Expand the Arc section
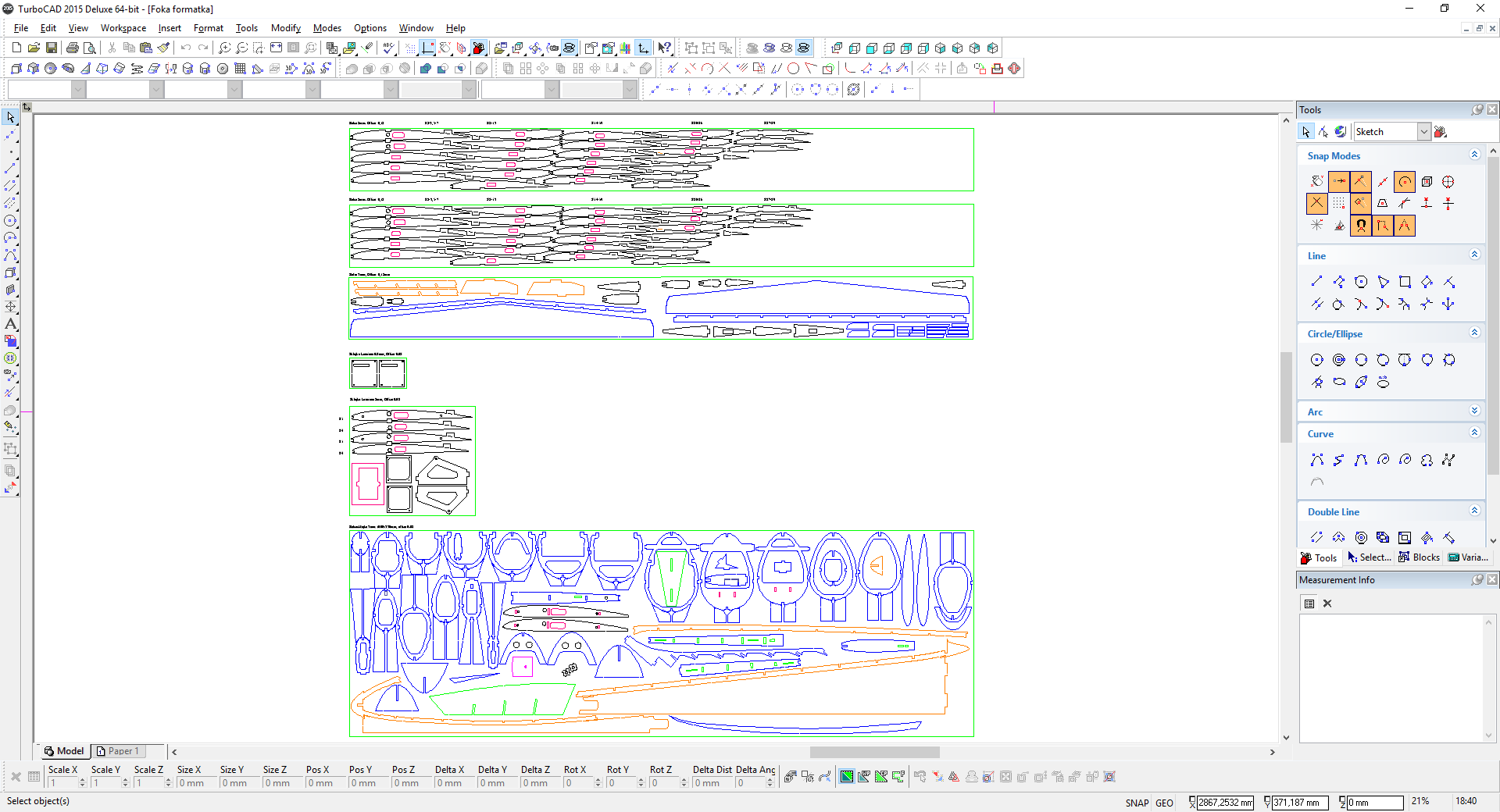Image resolution: width=1500 pixels, height=812 pixels. 1474,411
